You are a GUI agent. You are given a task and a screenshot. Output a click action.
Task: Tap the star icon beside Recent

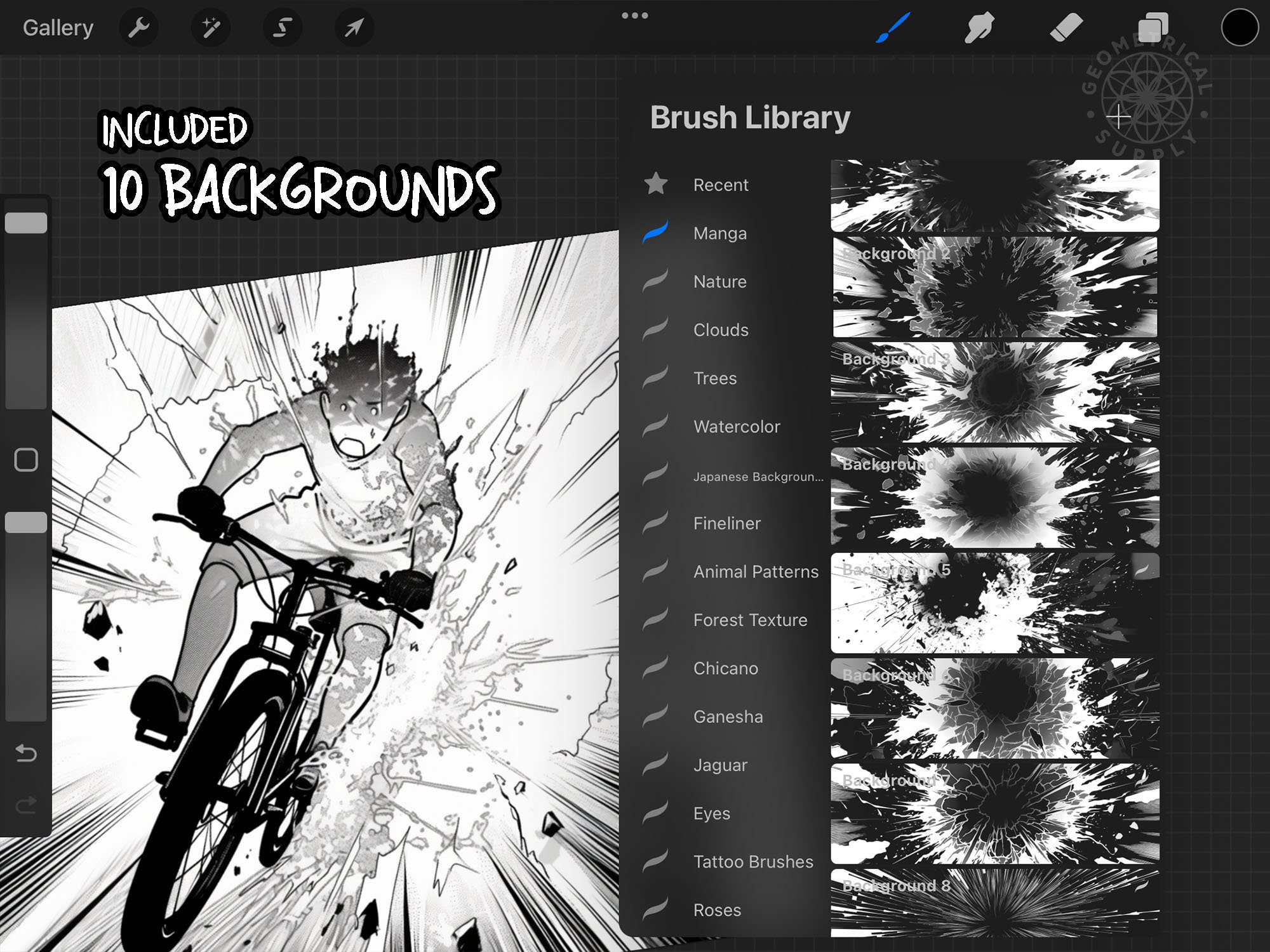(655, 183)
